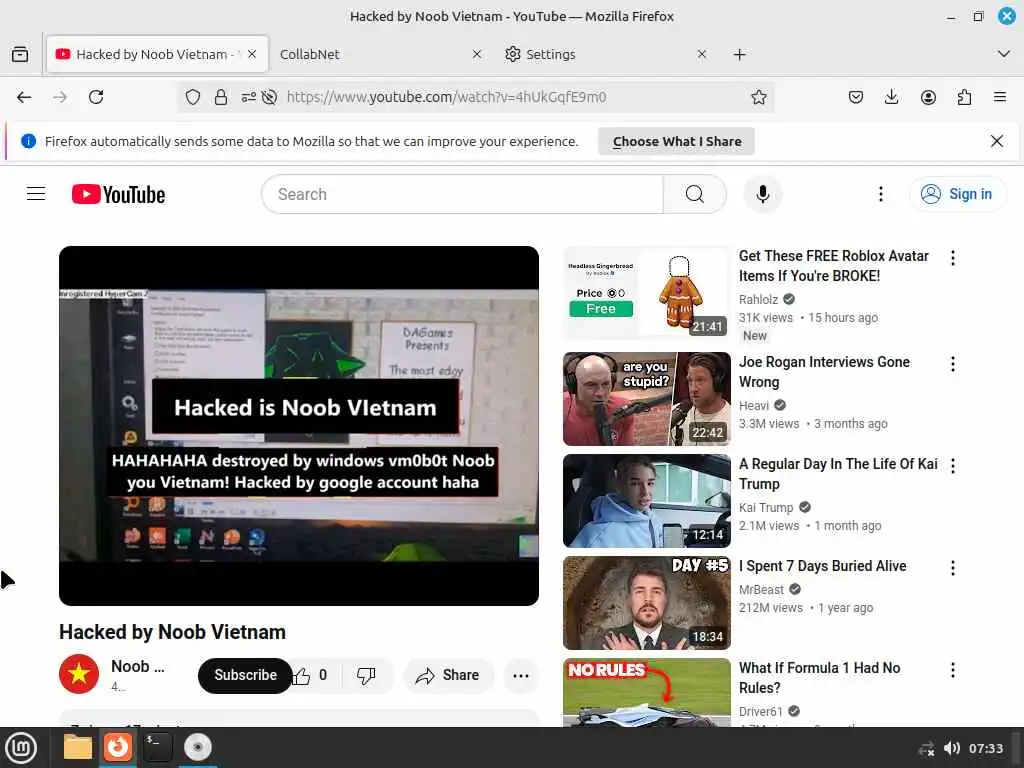Image resolution: width=1024 pixels, height=768 pixels.
Task: Click the YouTube search magnifier button
Action: pos(695,194)
